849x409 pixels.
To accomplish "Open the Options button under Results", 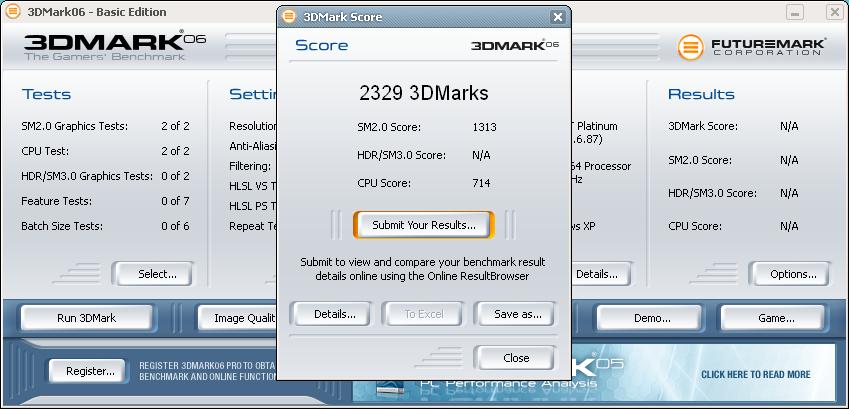I will (790, 274).
